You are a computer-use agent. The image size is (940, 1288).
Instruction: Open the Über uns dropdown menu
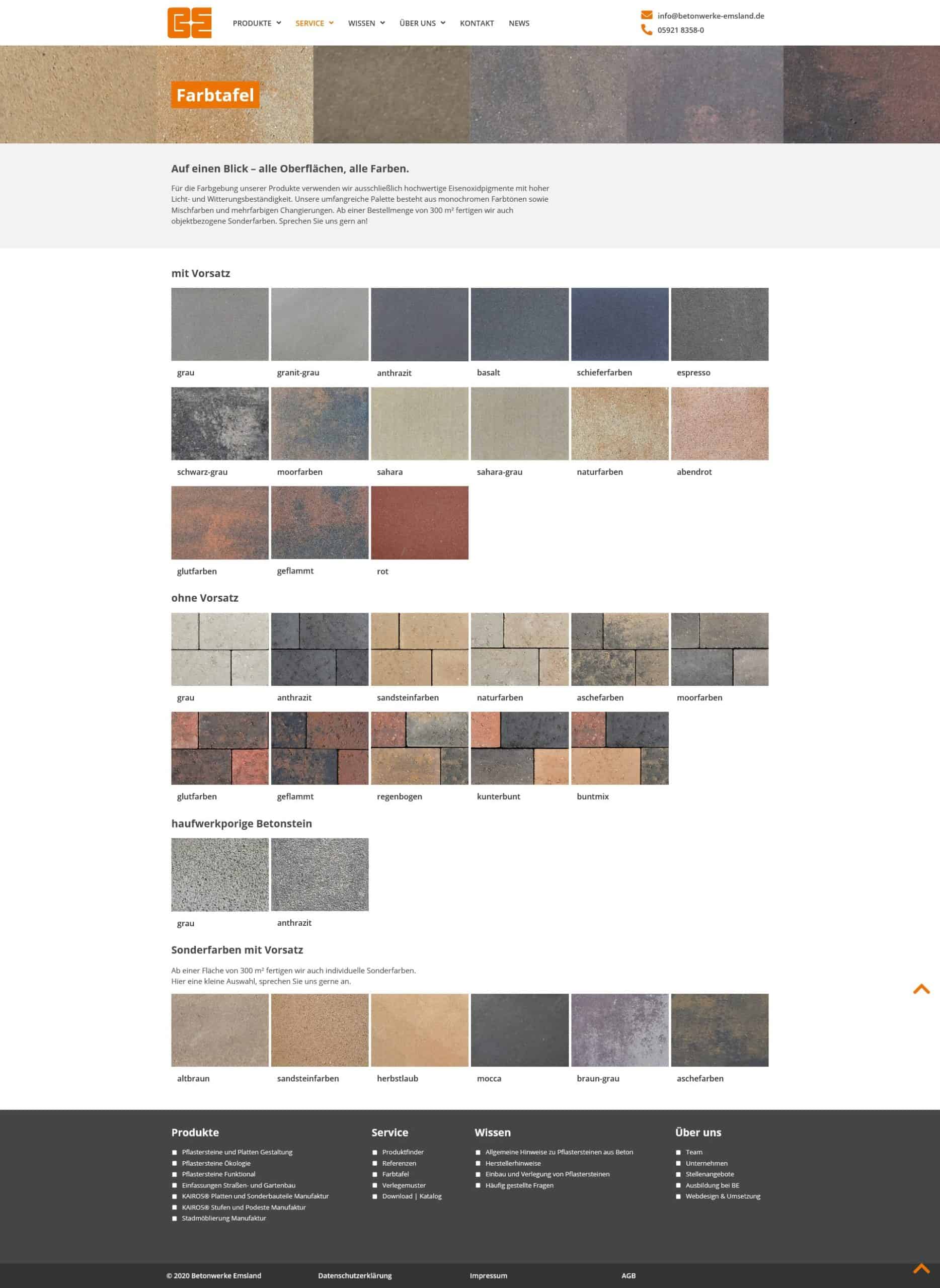point(422,23)
